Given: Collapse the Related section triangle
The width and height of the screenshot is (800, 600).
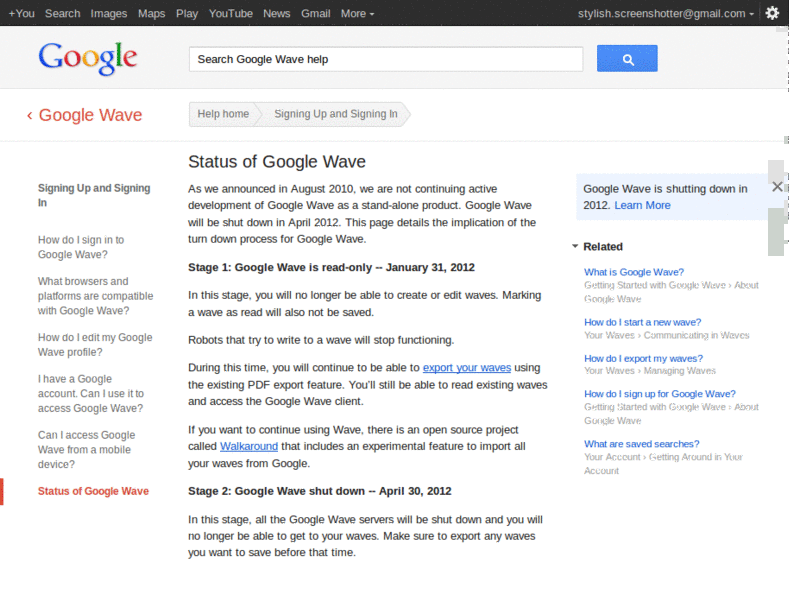Looking at the screenshot, I should tap(575, 246).
